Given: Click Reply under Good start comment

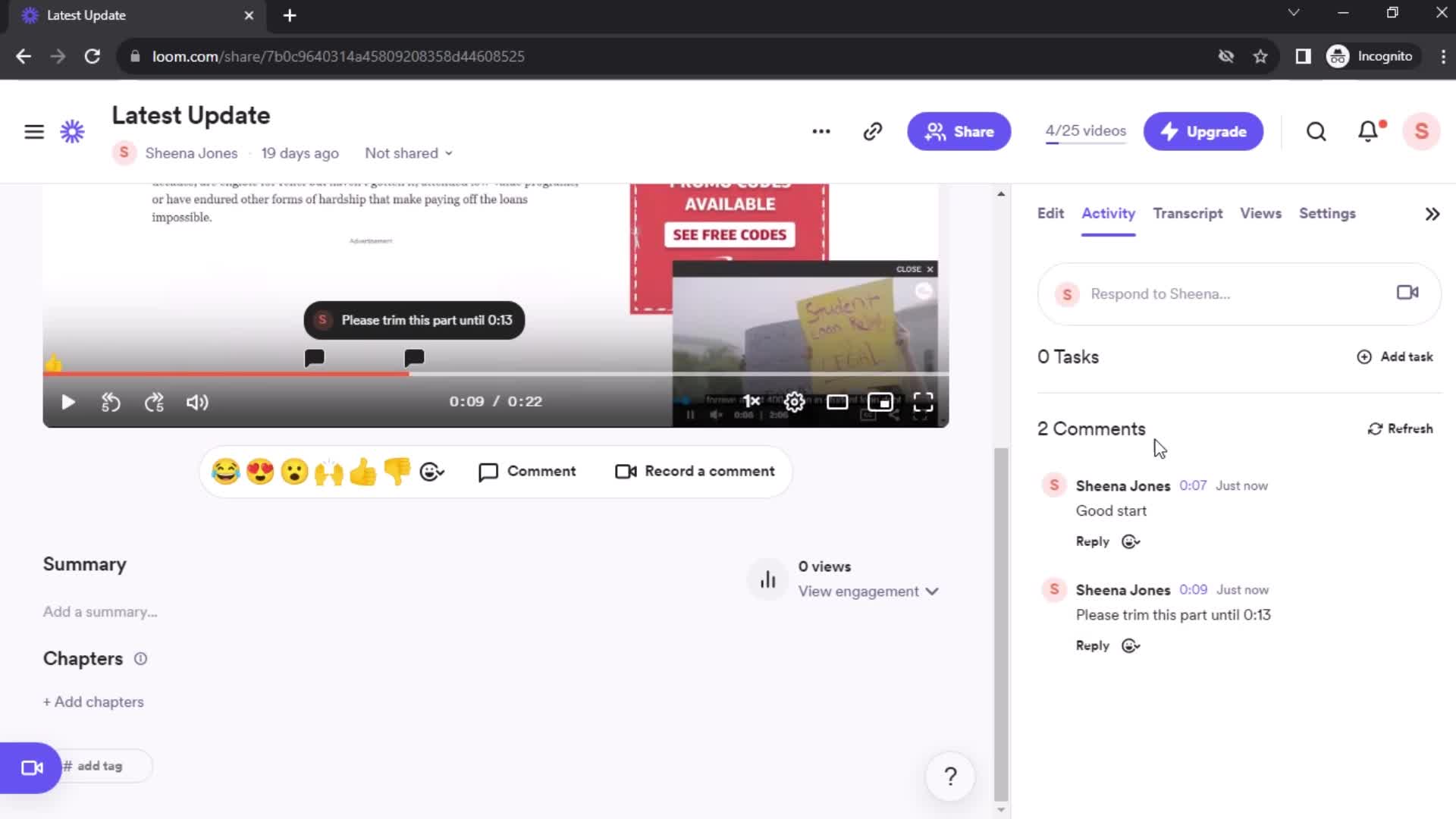Looking at the screenshot, I should [x=1093, y=541].
